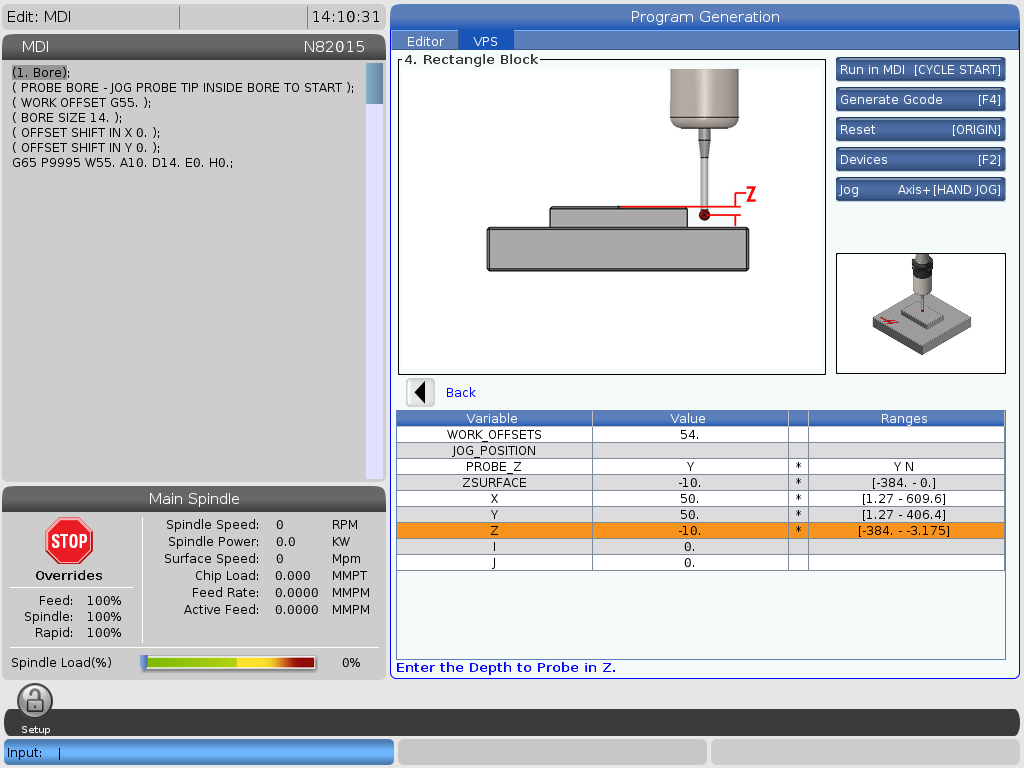Click the Setup padlock icon
This screenshot has height=768, width=1024.
point(35,701)
